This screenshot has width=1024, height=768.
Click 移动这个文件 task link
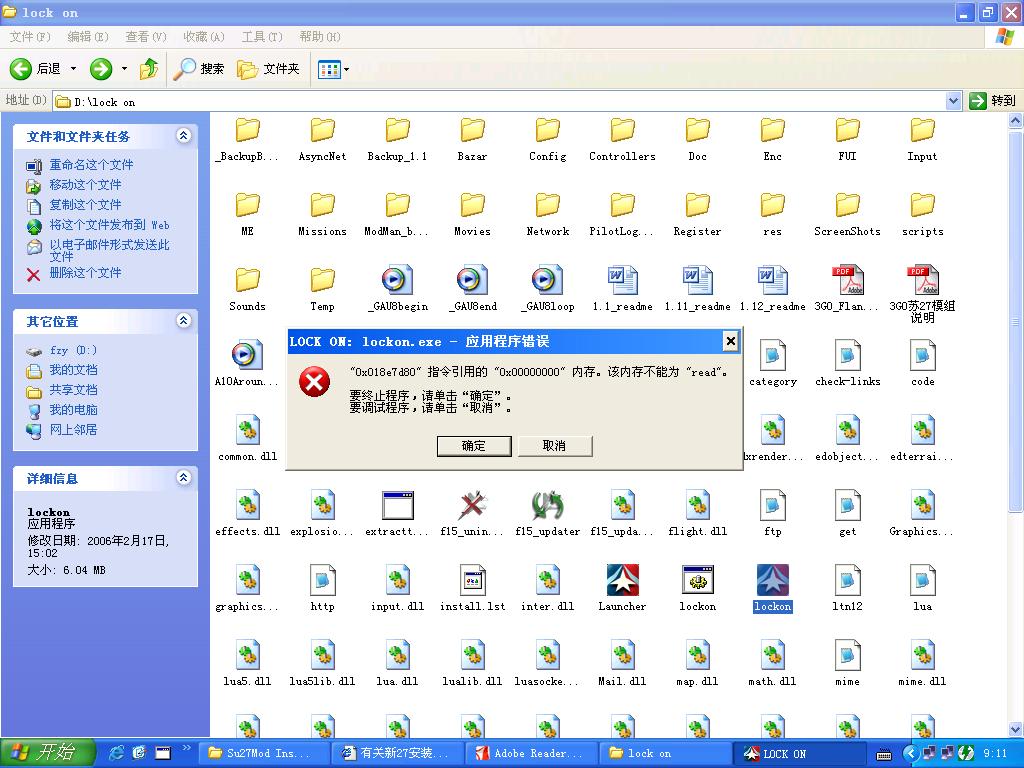point(85,185)
